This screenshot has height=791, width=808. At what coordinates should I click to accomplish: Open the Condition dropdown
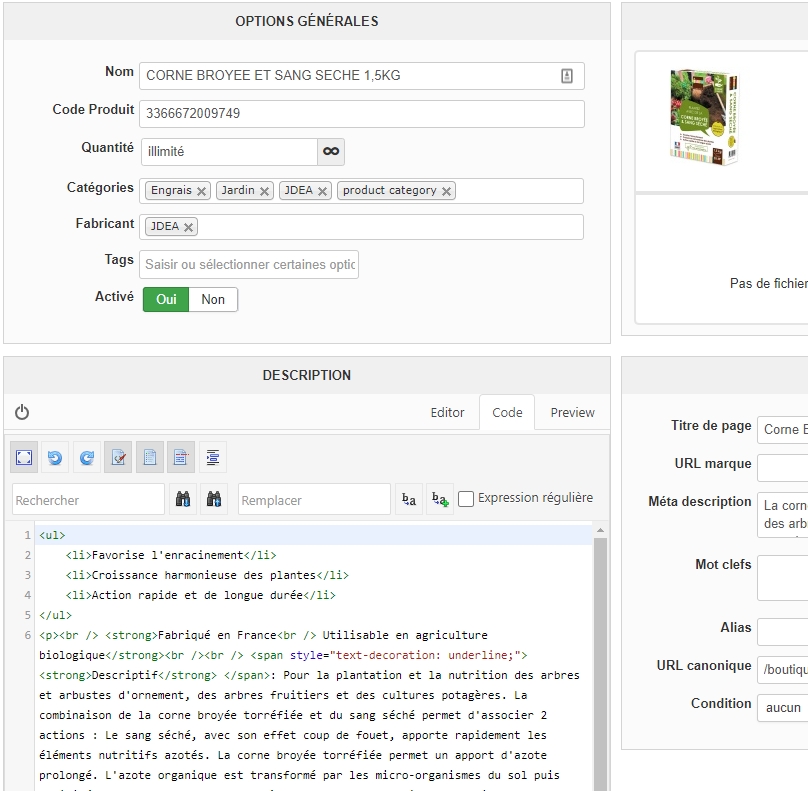tap(782, 707)
